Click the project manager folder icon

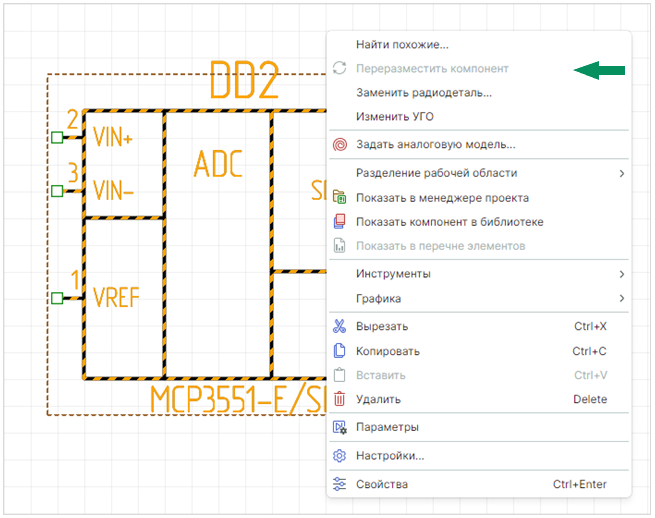pos(339,197)
